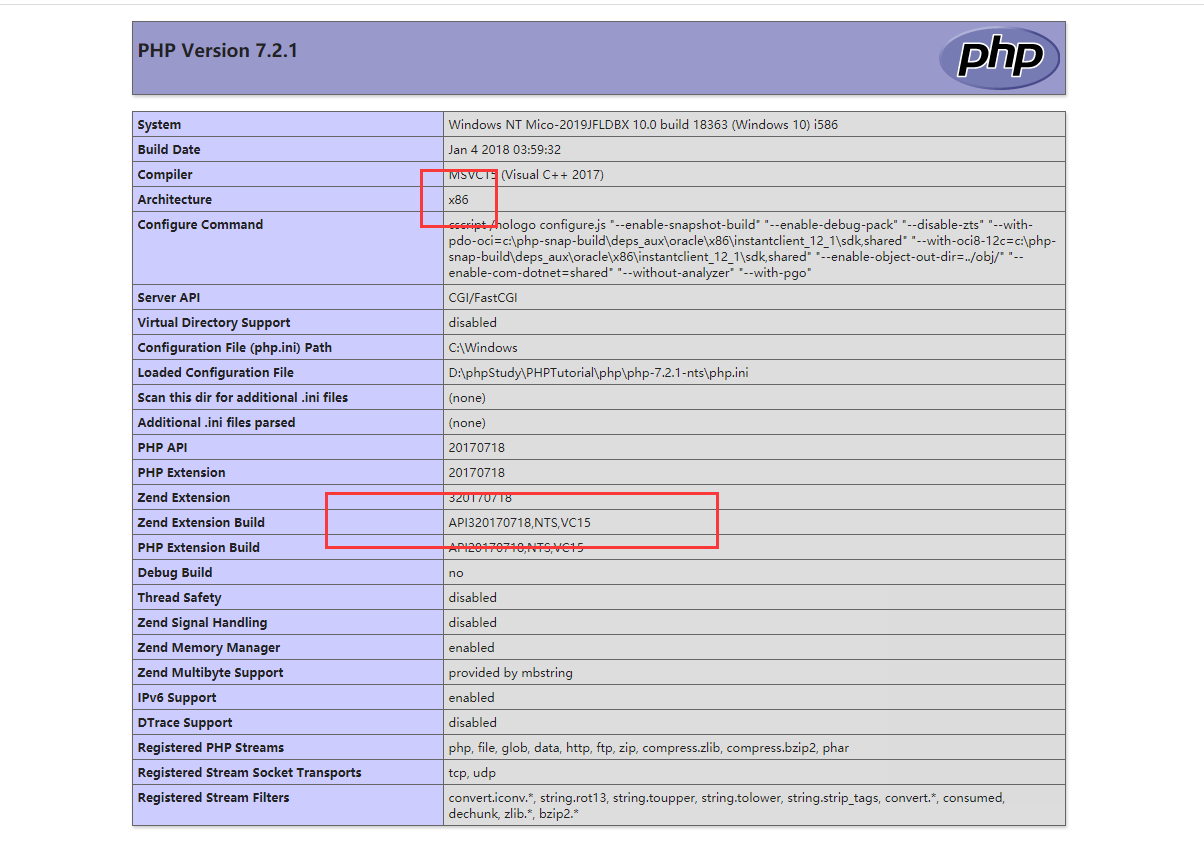Click 'Configuration File (php.ini) Path' label
Screen dimensions: 1204x841
(x=235, y=348)
